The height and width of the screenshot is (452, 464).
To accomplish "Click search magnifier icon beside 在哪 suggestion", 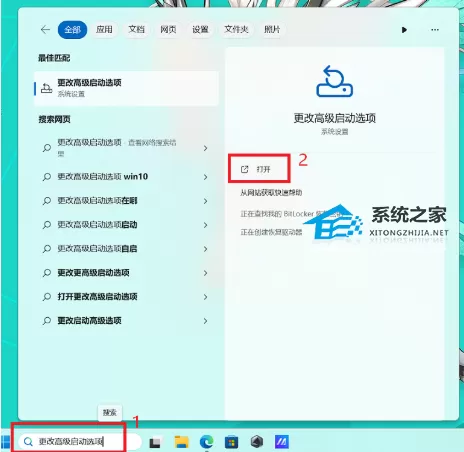I will (47, 201).
